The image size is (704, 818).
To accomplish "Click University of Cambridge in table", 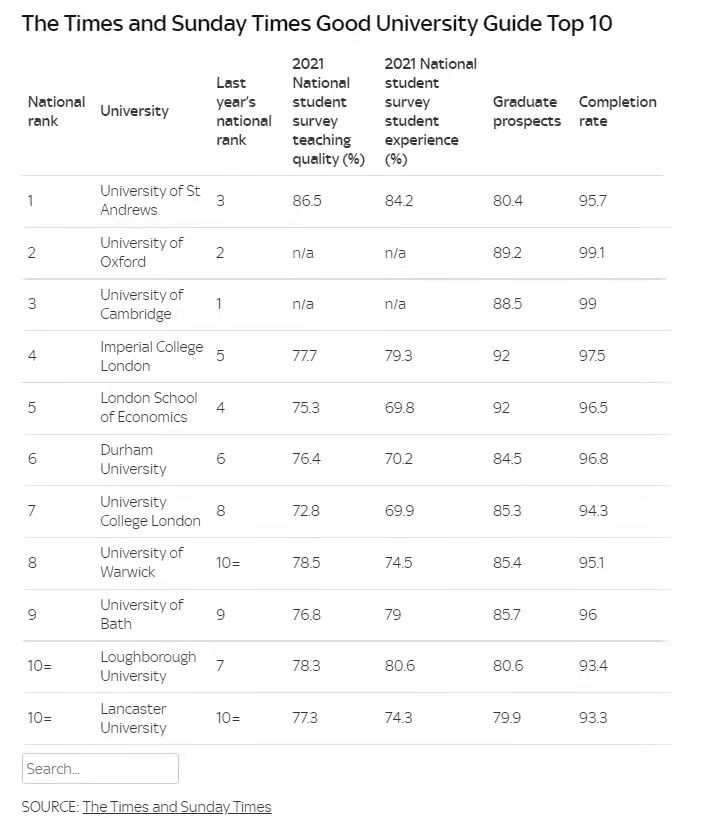I will click(x=141, y=304).
